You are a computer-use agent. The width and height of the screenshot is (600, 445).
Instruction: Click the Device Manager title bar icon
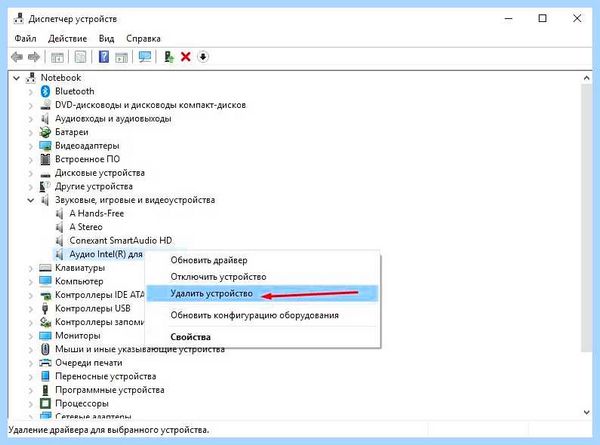[18, 18]
